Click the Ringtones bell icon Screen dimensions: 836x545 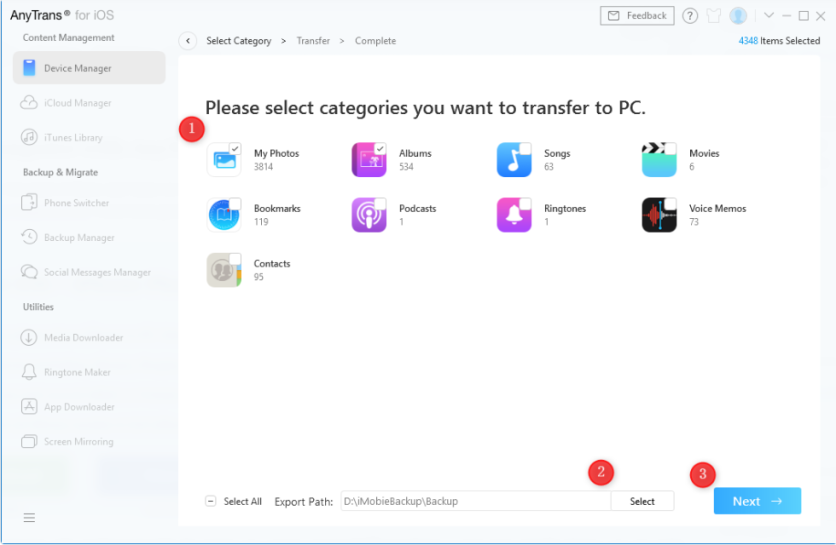(x=514, y=215)
